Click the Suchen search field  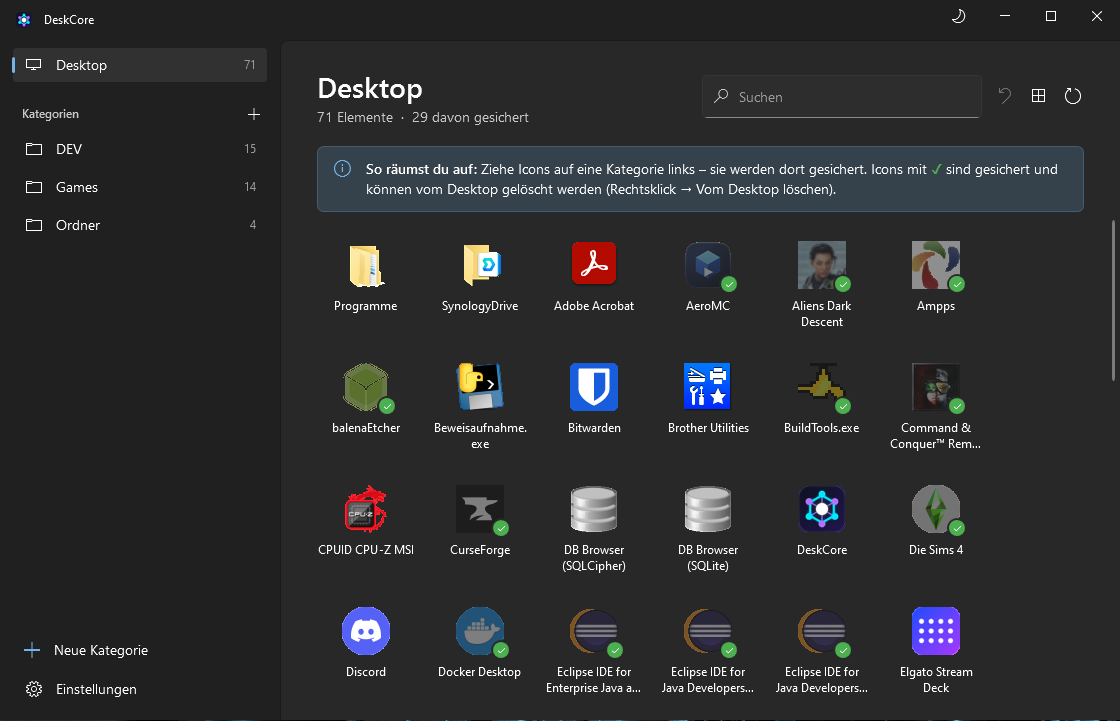(x=841, y=96)
